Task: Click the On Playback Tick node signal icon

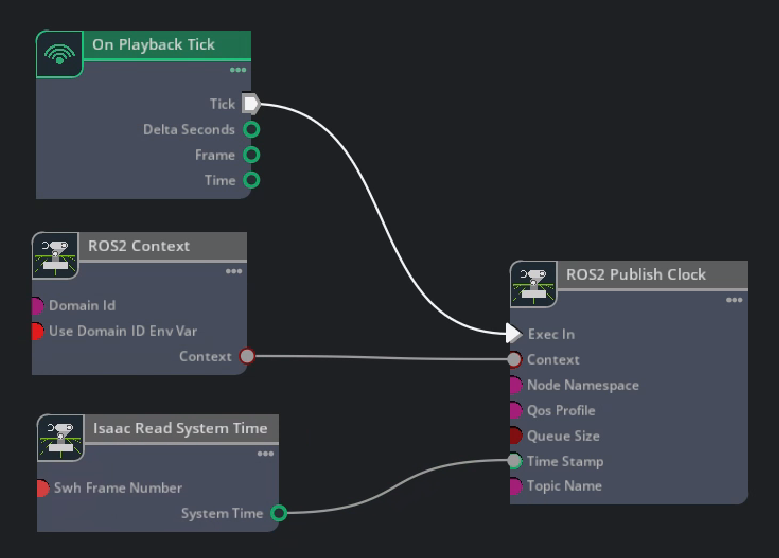Action: pyautogui.click(x=60, y=54)
